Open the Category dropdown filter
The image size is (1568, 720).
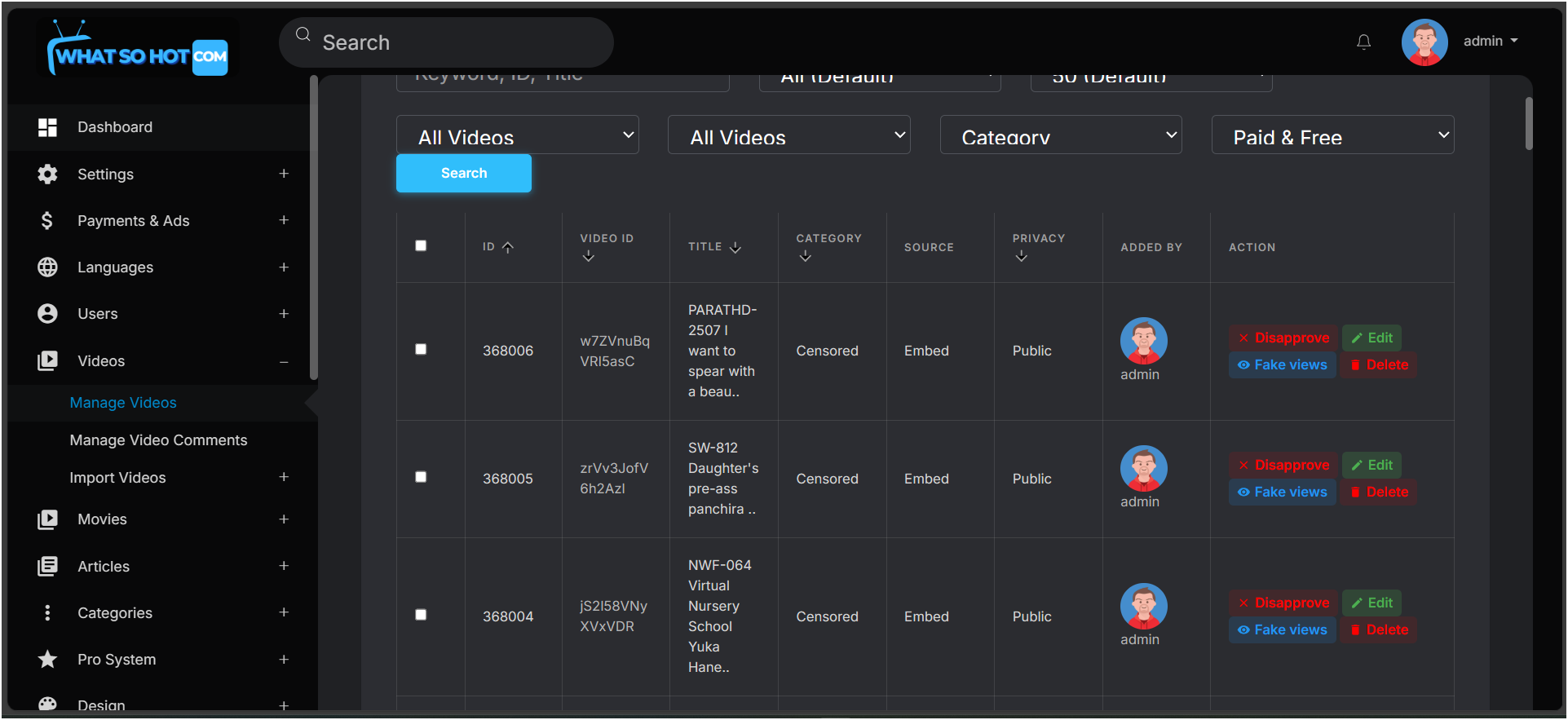pos(1060,135)
